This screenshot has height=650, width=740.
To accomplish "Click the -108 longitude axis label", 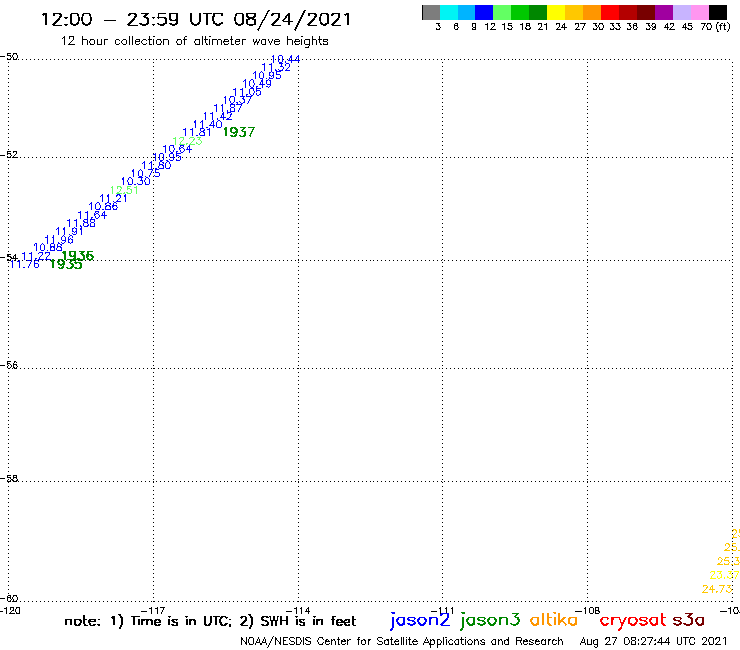I will tap(587, 610).
